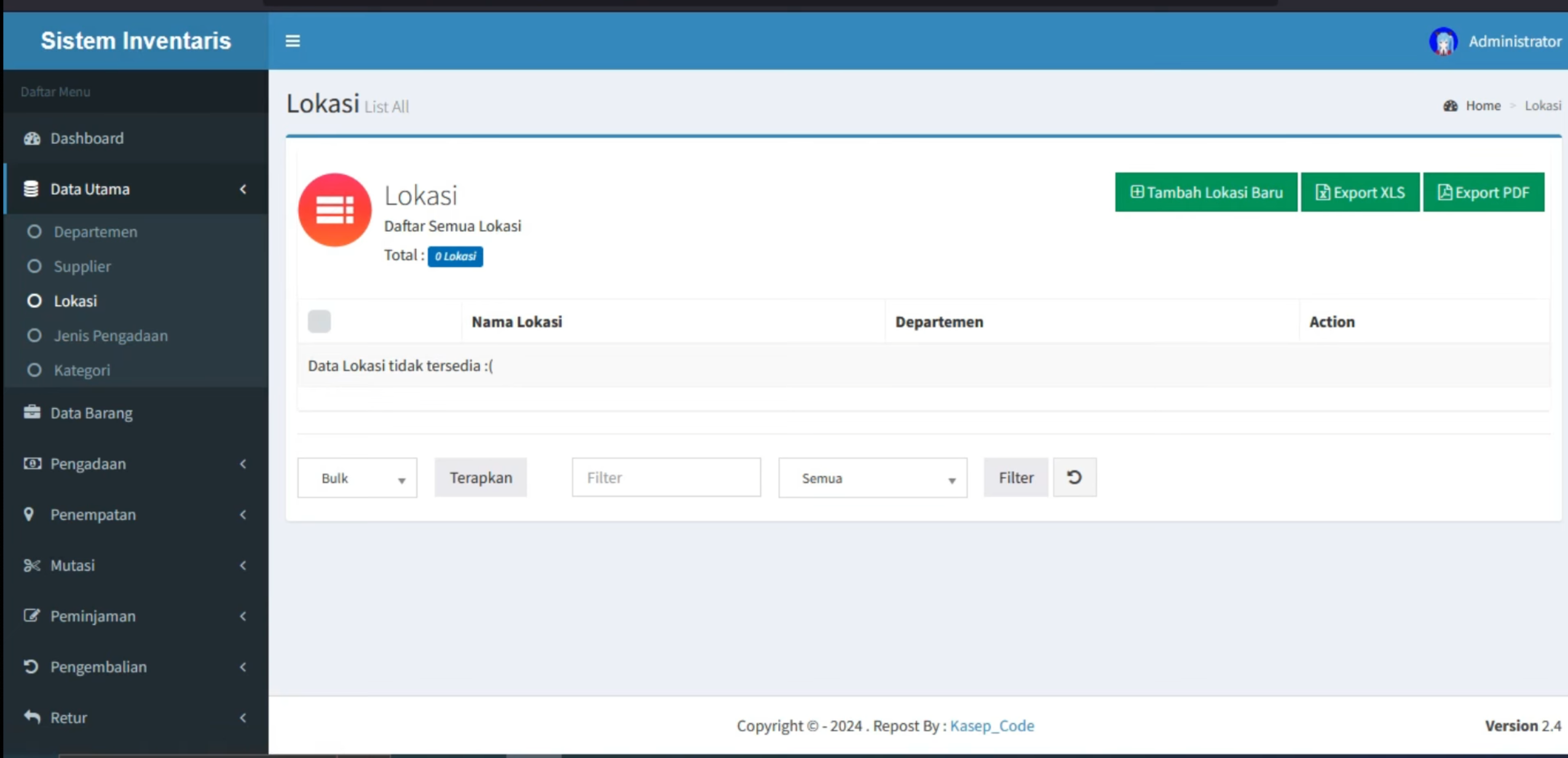Click the Departemen circle icon in submenu
Image resolution: width=1568 pixels, height=758 pixels.
34,232
